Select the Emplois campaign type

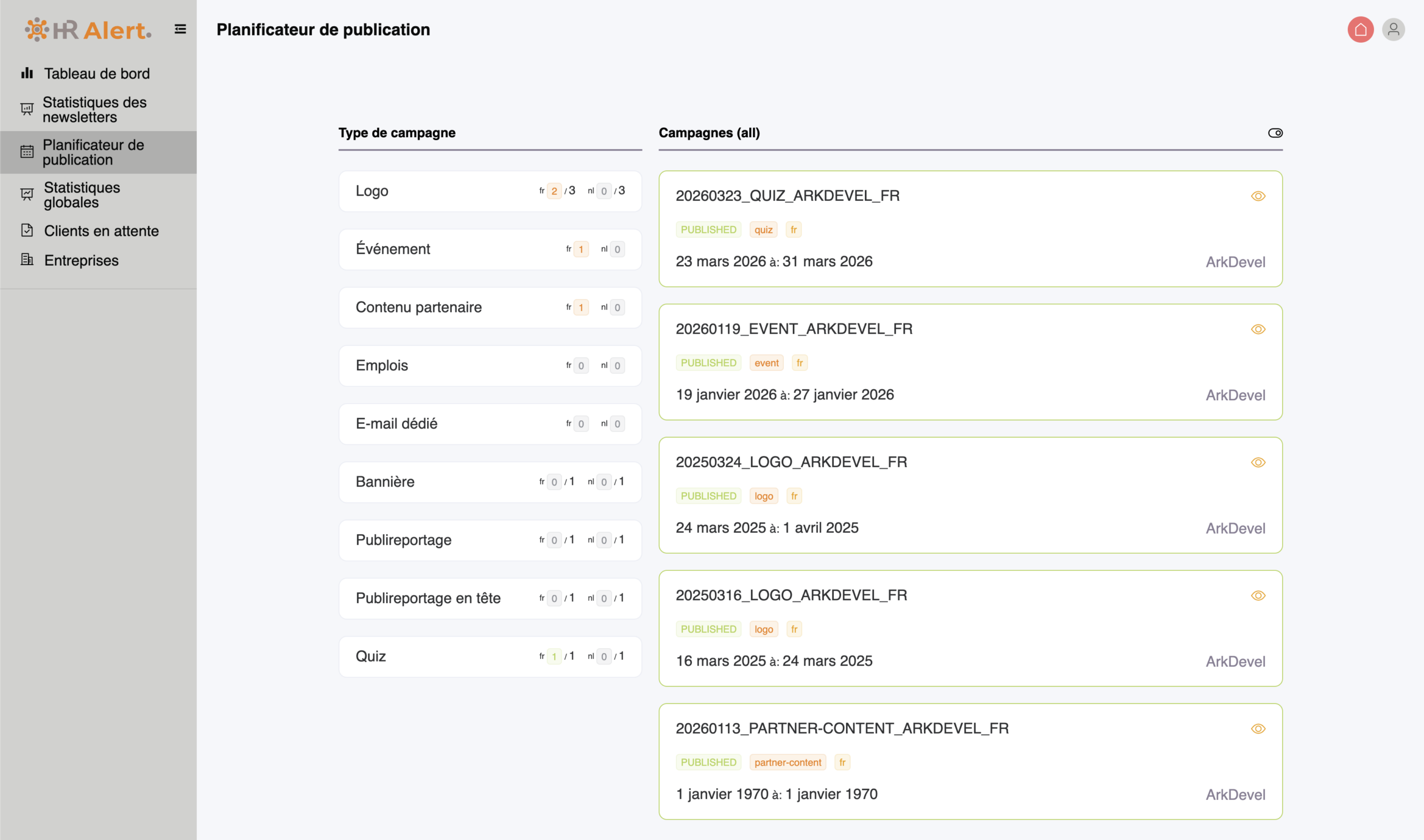(489, 366)
